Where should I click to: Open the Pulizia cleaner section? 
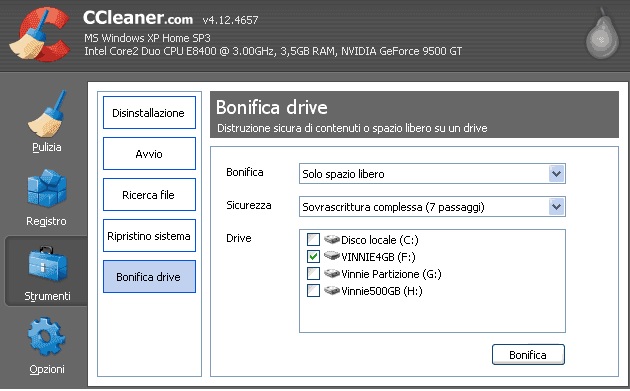(47, 121)
